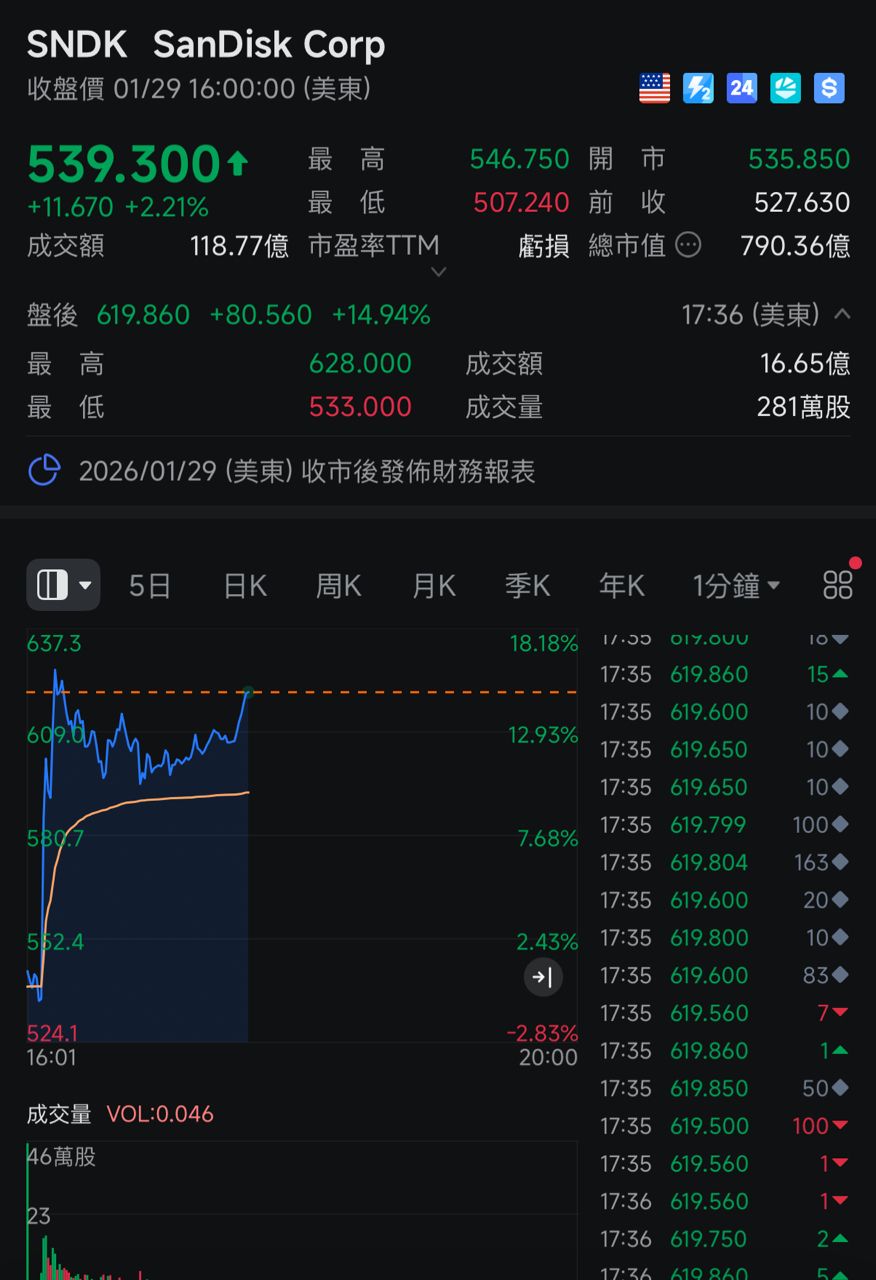This screenshot has height=1280, width=876.
Task: Switch to the 日K chart tab
Action: 245,586
